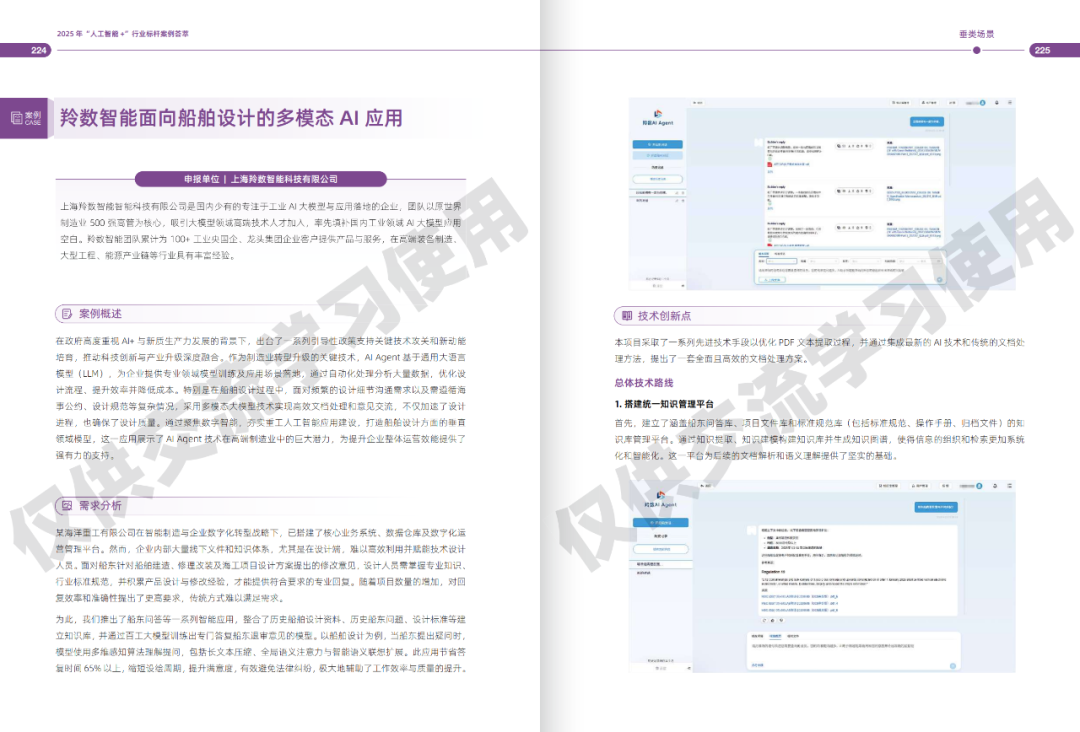Click the 案例概述 section heading

point(100,314)
